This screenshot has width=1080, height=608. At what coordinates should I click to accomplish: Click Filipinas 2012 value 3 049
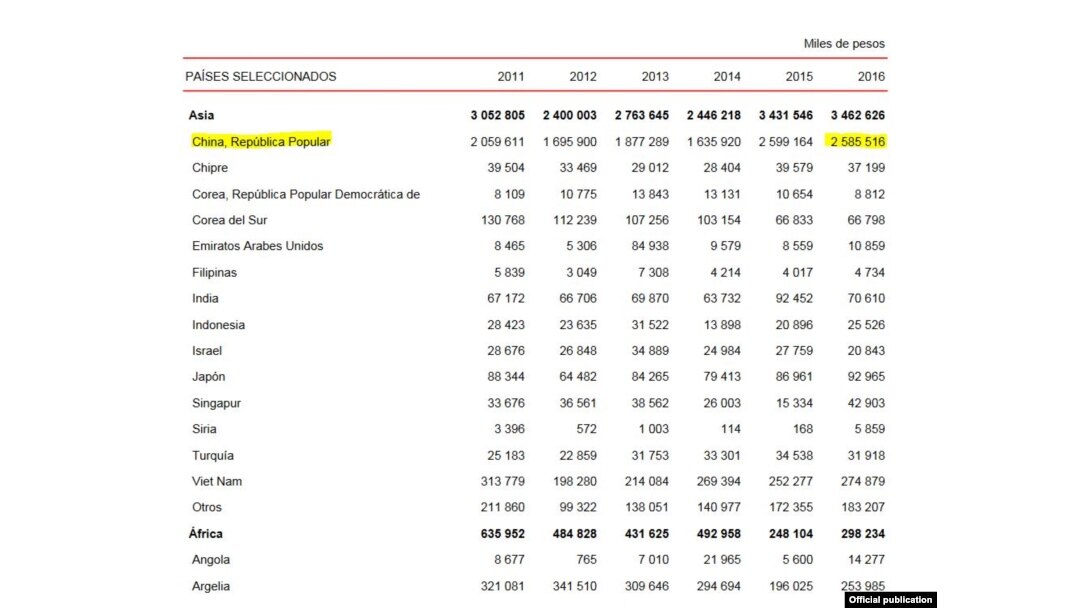(x=581, y=272)
